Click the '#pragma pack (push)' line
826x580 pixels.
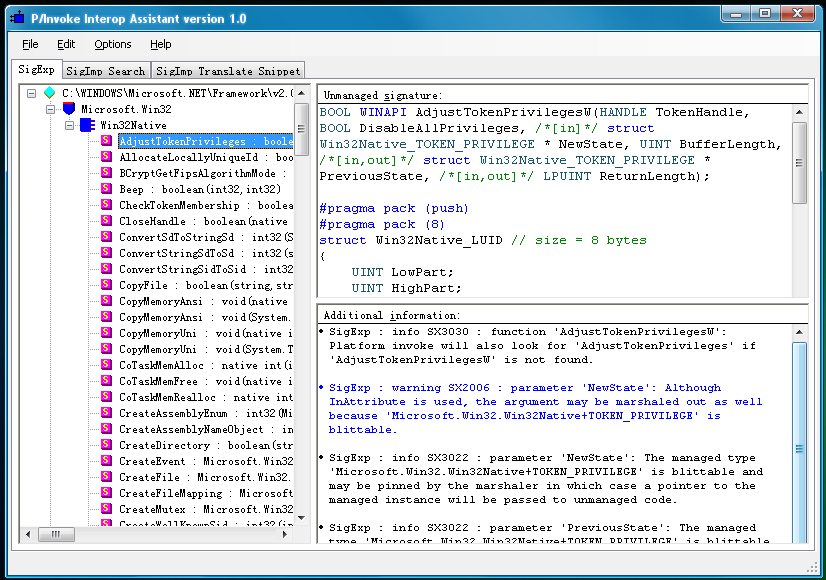tap(394, 208)
